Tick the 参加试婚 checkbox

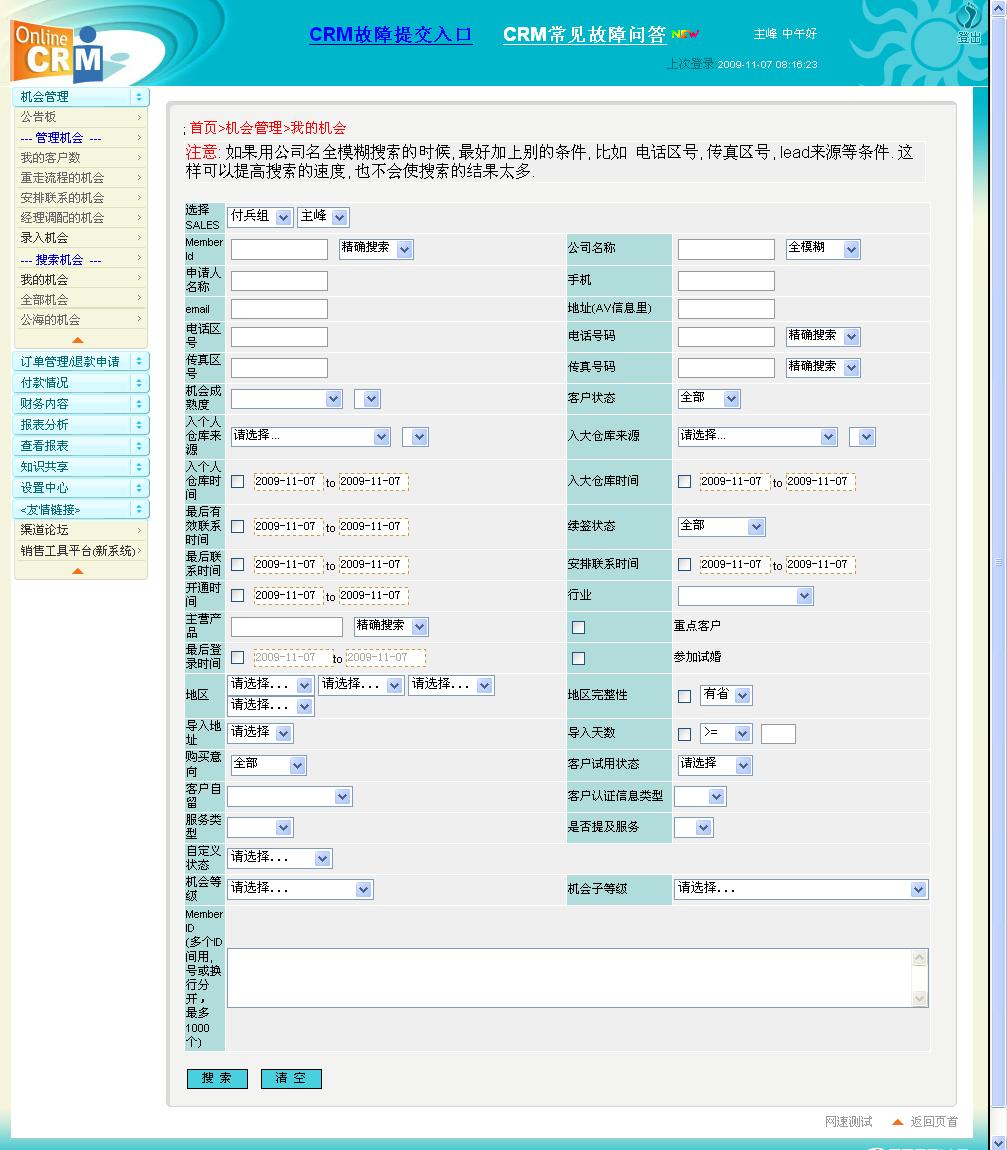point(579,658)
